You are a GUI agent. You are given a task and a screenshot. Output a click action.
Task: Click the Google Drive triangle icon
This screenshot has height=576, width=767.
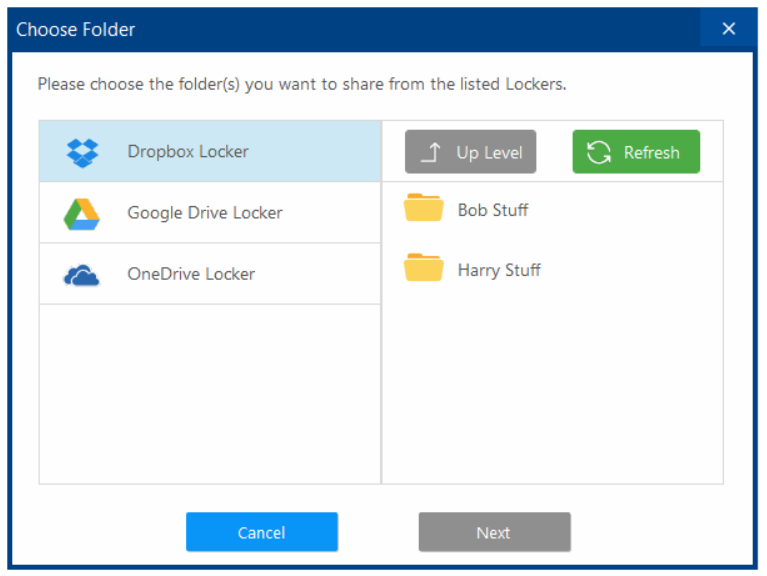coord(82,213)
